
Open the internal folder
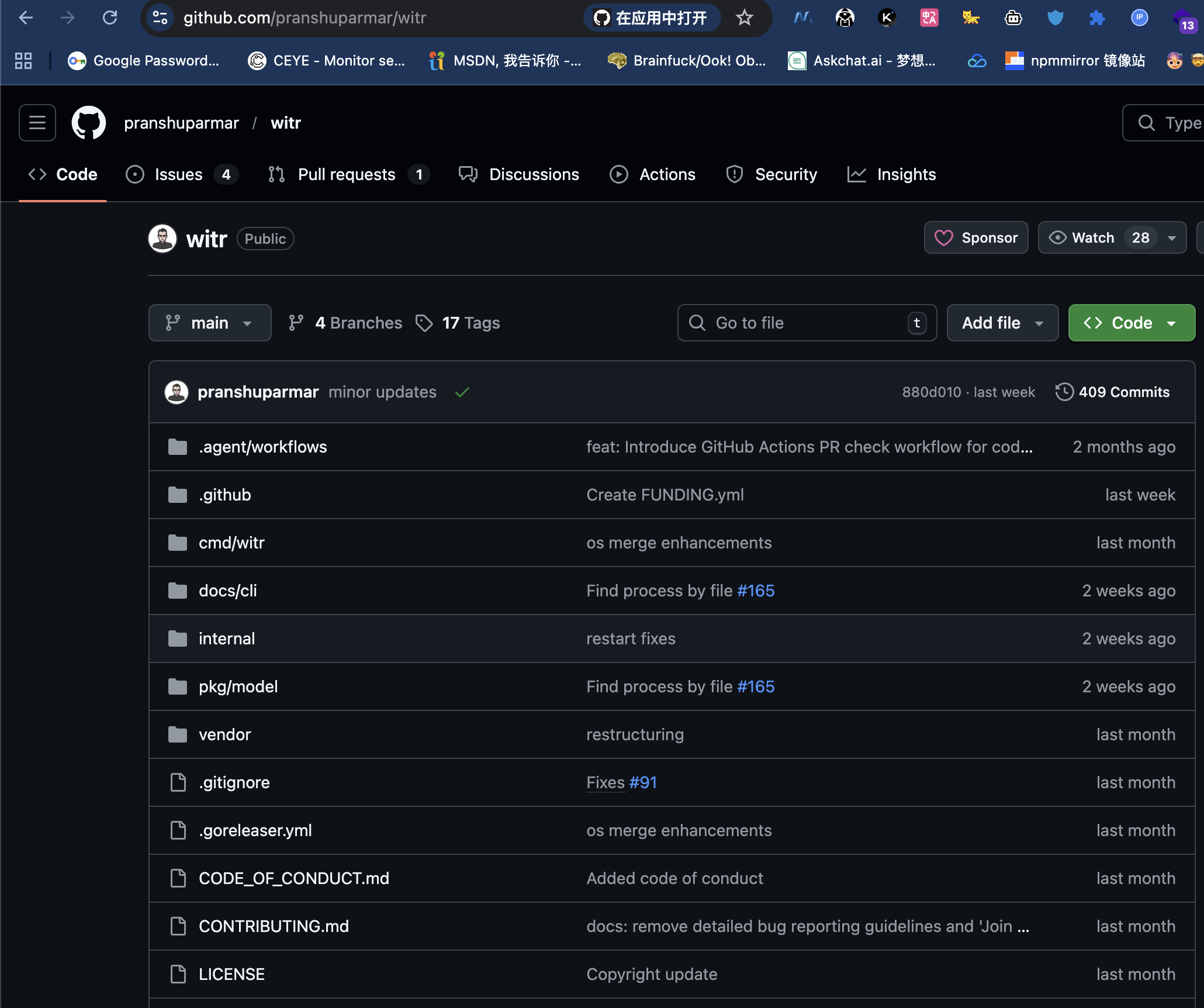point(227,638)
